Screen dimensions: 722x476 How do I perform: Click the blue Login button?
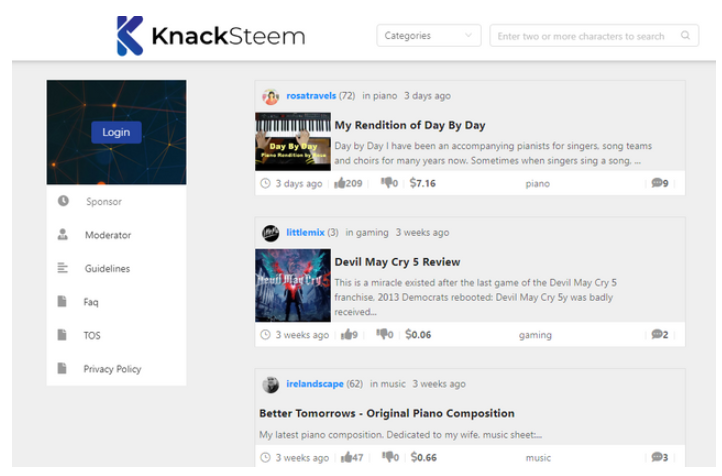coord(116,132)
